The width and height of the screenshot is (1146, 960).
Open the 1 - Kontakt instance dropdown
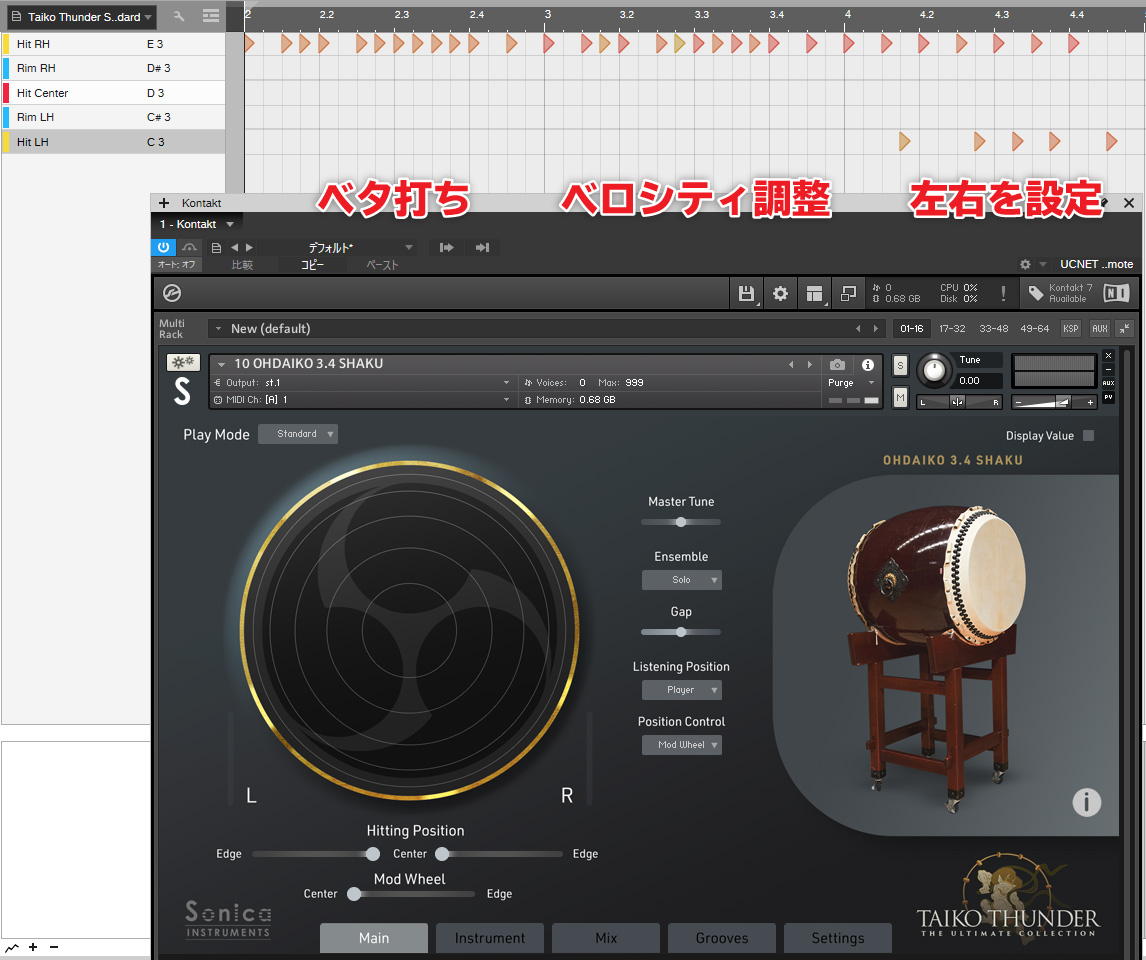coord(197,224)
